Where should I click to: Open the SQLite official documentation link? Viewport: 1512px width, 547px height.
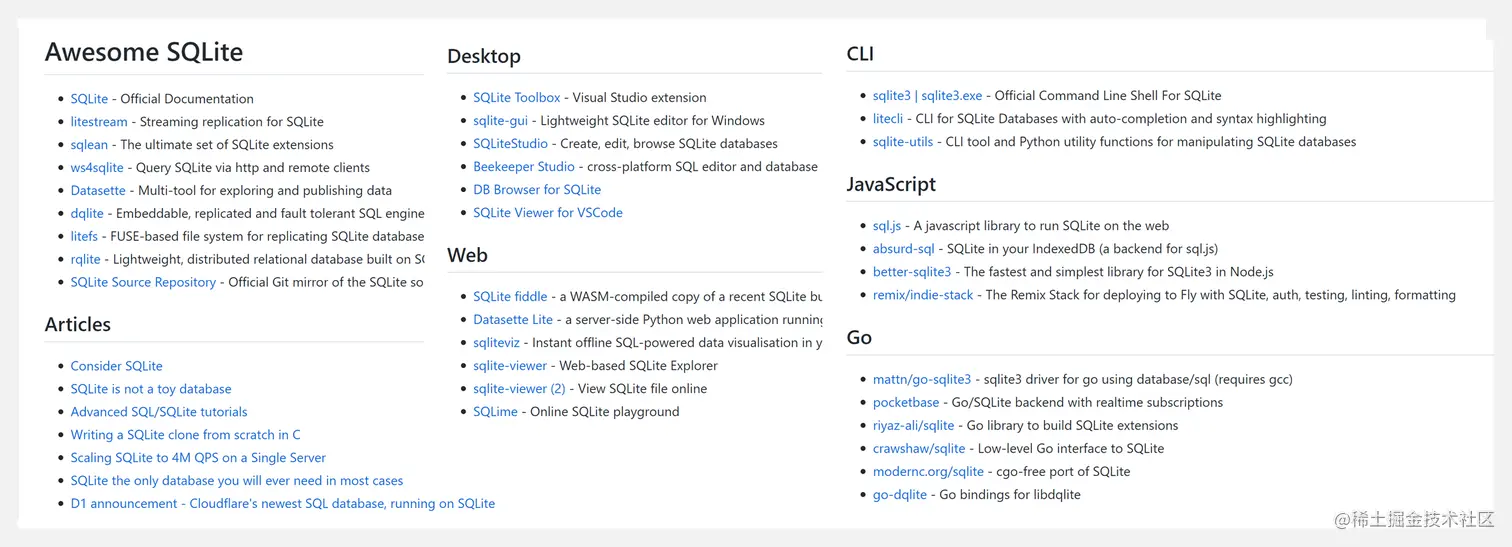[x=89, y=99]
